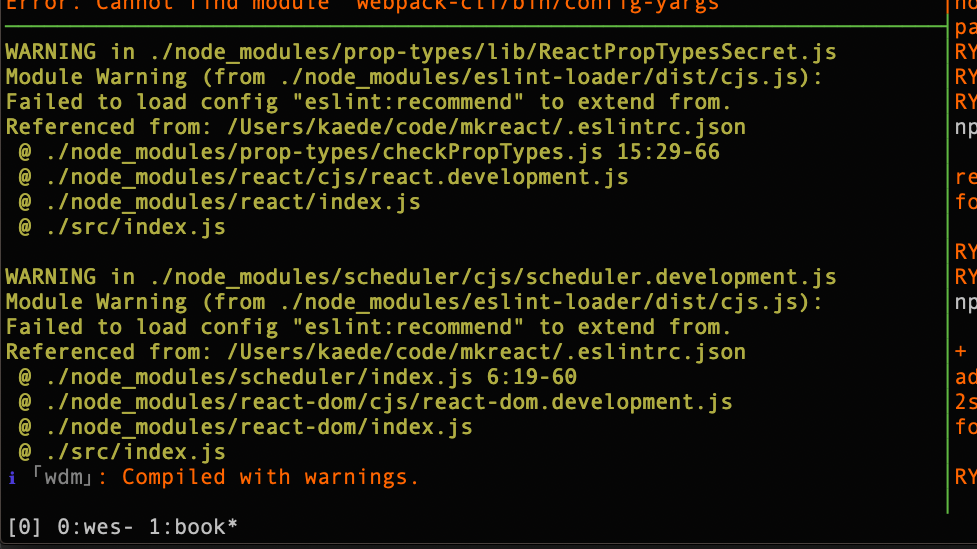Click the first 'Referenced from' .eslintrc.json line
The image size is (977, 549).
coord(376,127)
